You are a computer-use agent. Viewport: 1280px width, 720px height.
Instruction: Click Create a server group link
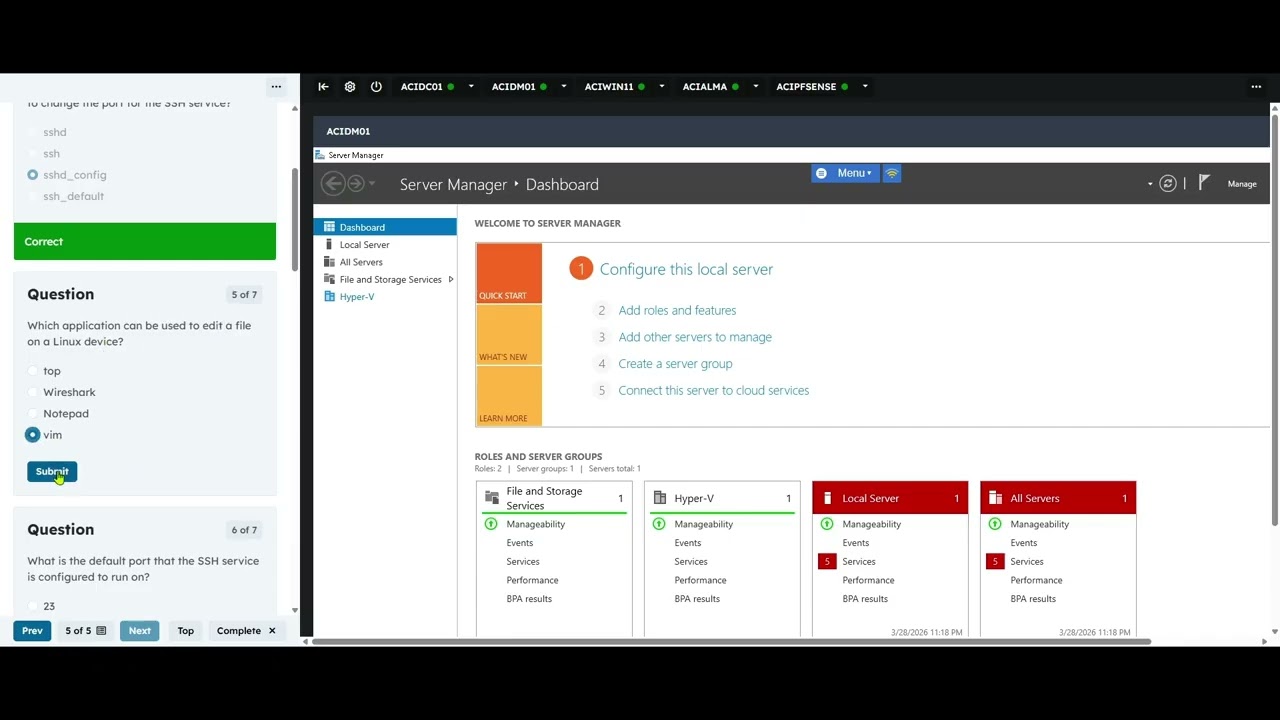tap(675, 364)
